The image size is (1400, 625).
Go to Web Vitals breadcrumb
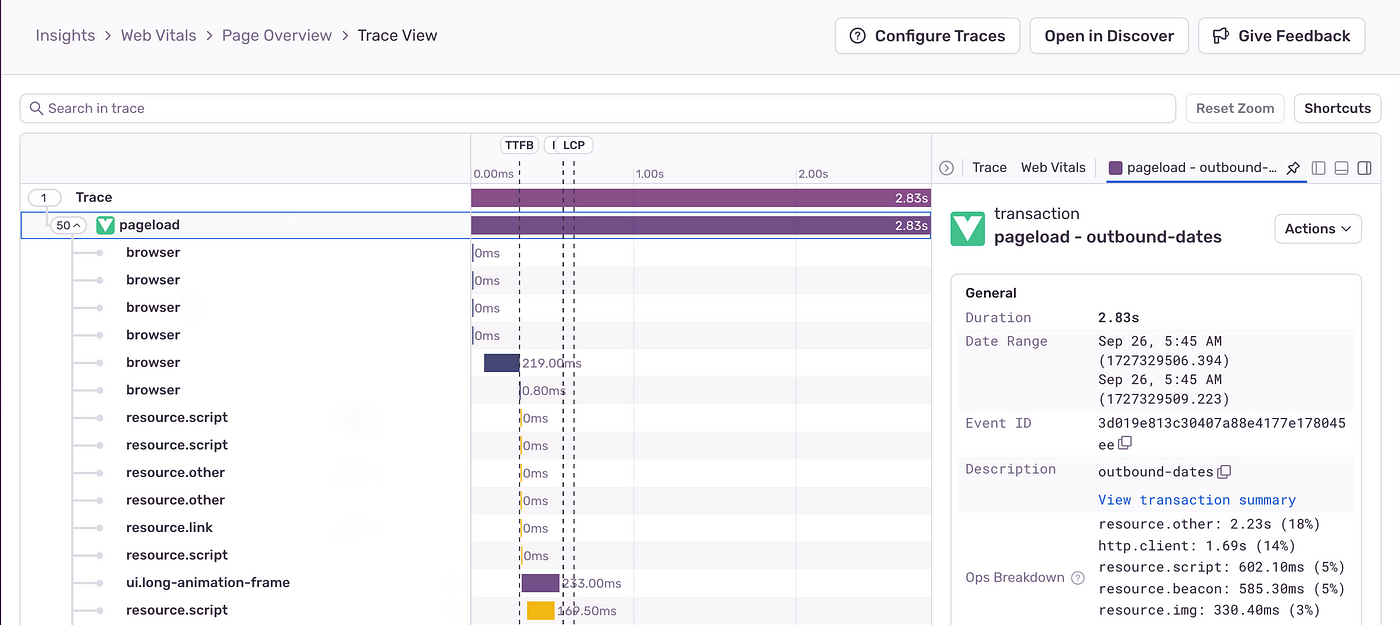pos(158,36)
